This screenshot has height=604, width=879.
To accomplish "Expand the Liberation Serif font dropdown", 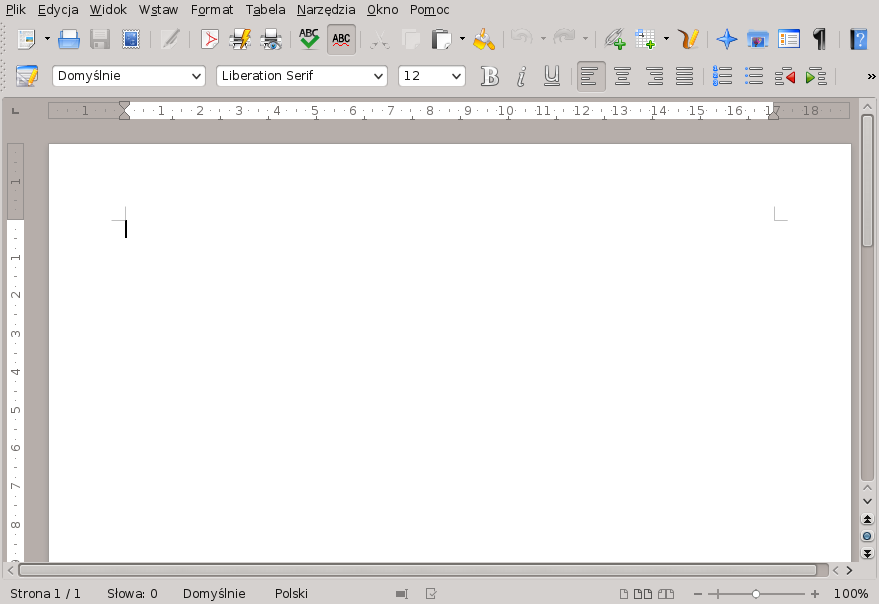I will (378, 76).
